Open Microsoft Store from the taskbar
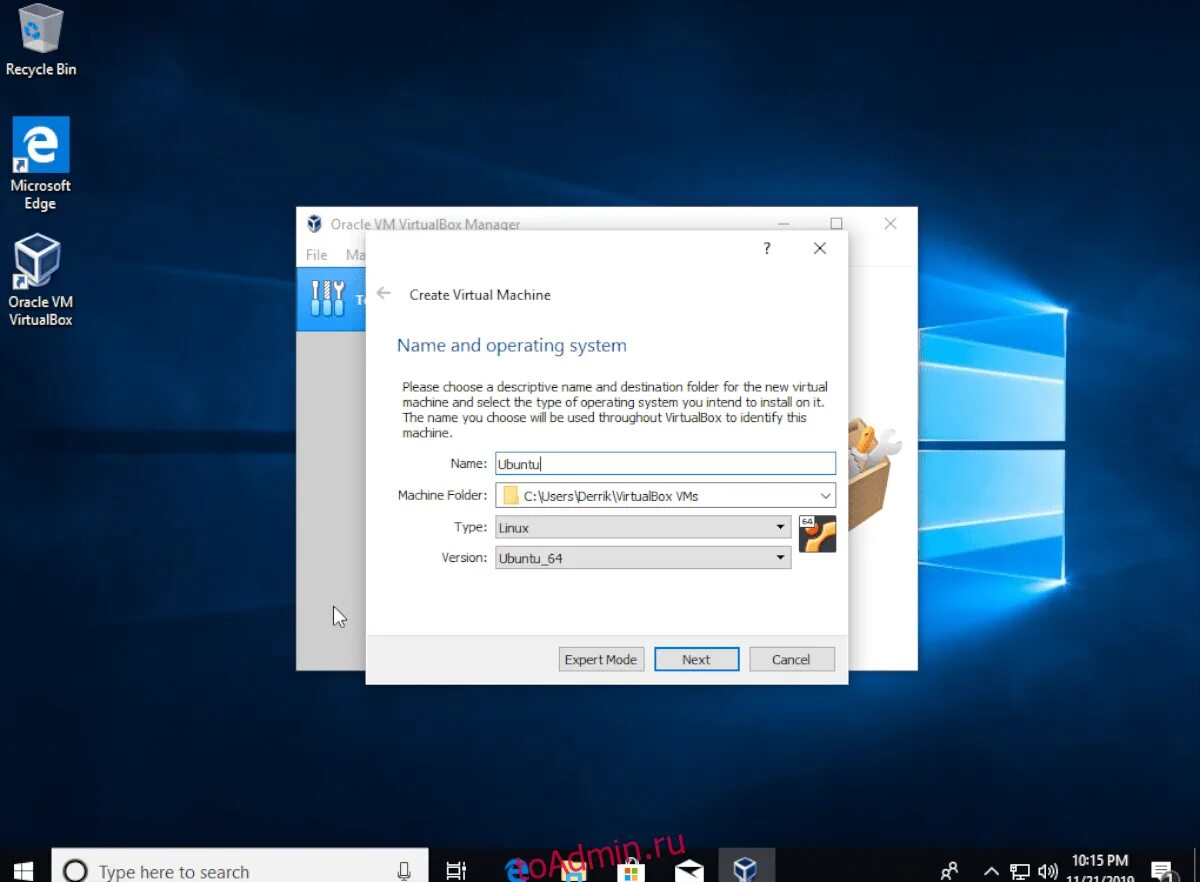The width and height of the screenshot is (1200, 882). [631, 870]
